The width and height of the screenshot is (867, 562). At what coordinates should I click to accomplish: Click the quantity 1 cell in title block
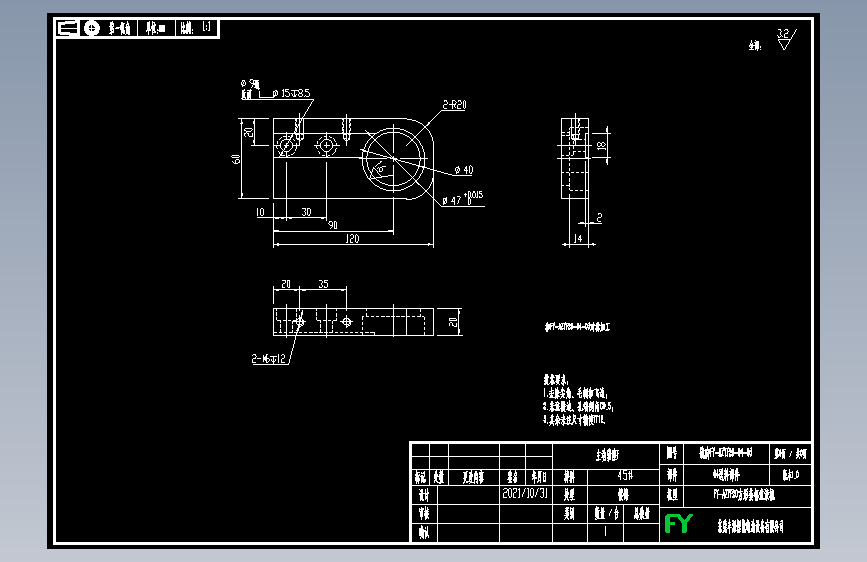[x=605, y=531]
